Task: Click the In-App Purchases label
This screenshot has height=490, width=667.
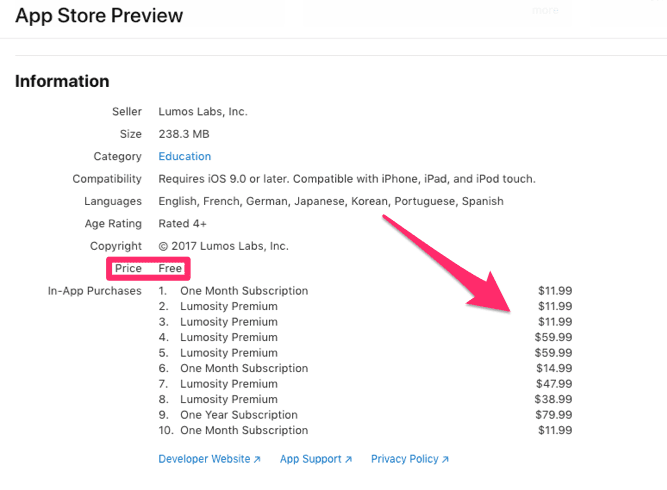Action: [x=94, y=291]
